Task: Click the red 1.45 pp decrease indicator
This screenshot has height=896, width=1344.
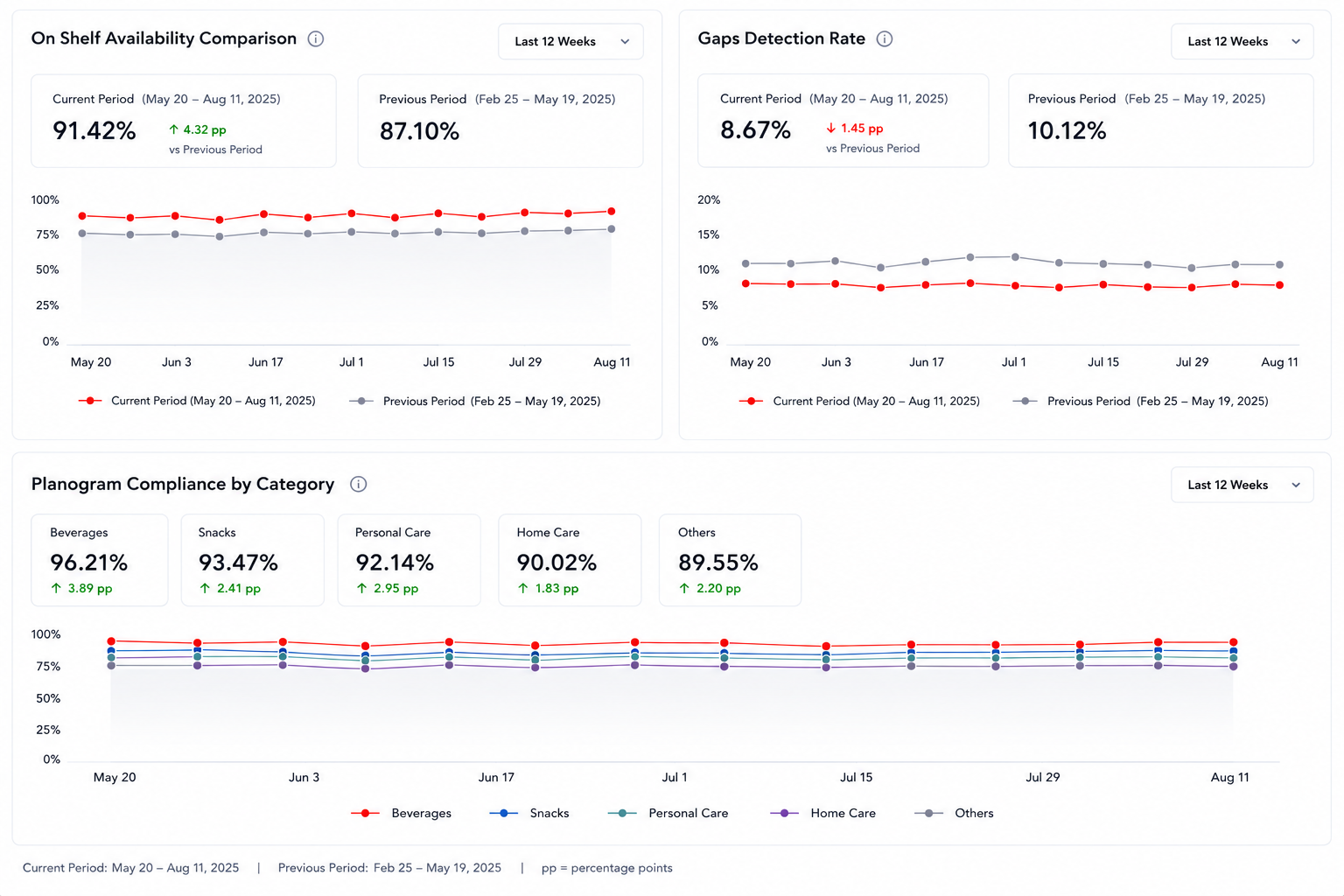Action: point(855,128)
